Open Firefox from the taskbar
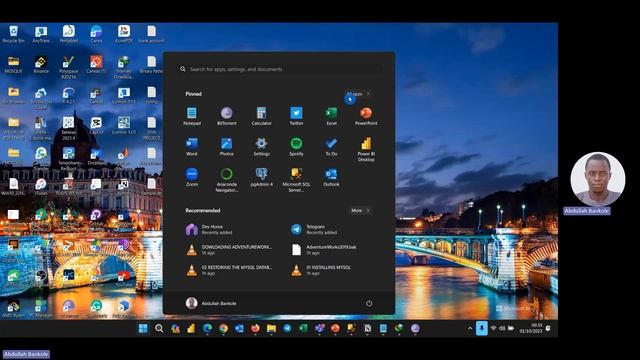 255,328
